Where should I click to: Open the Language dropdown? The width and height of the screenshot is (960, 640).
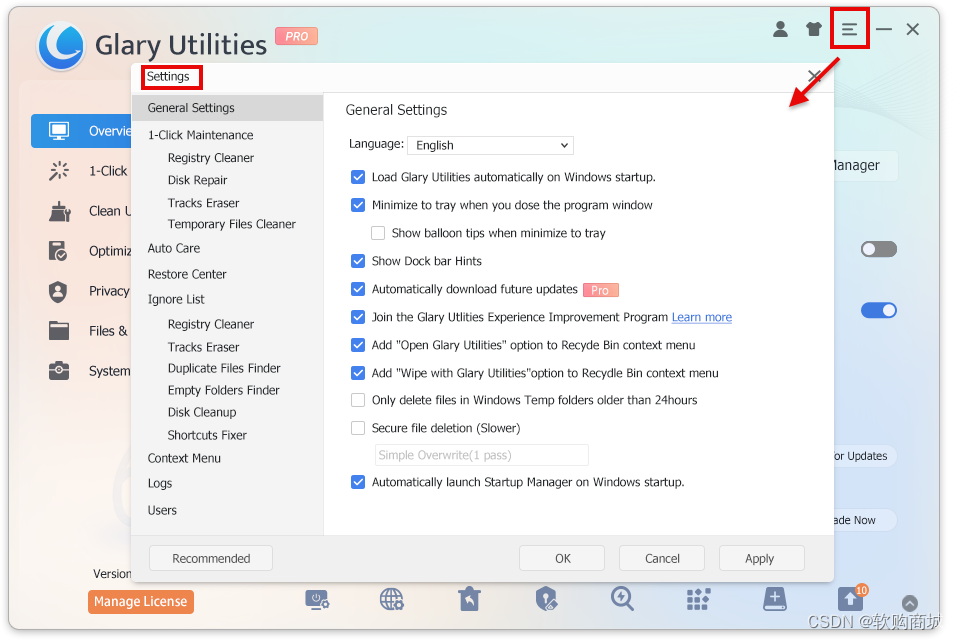tap(490, 145)
